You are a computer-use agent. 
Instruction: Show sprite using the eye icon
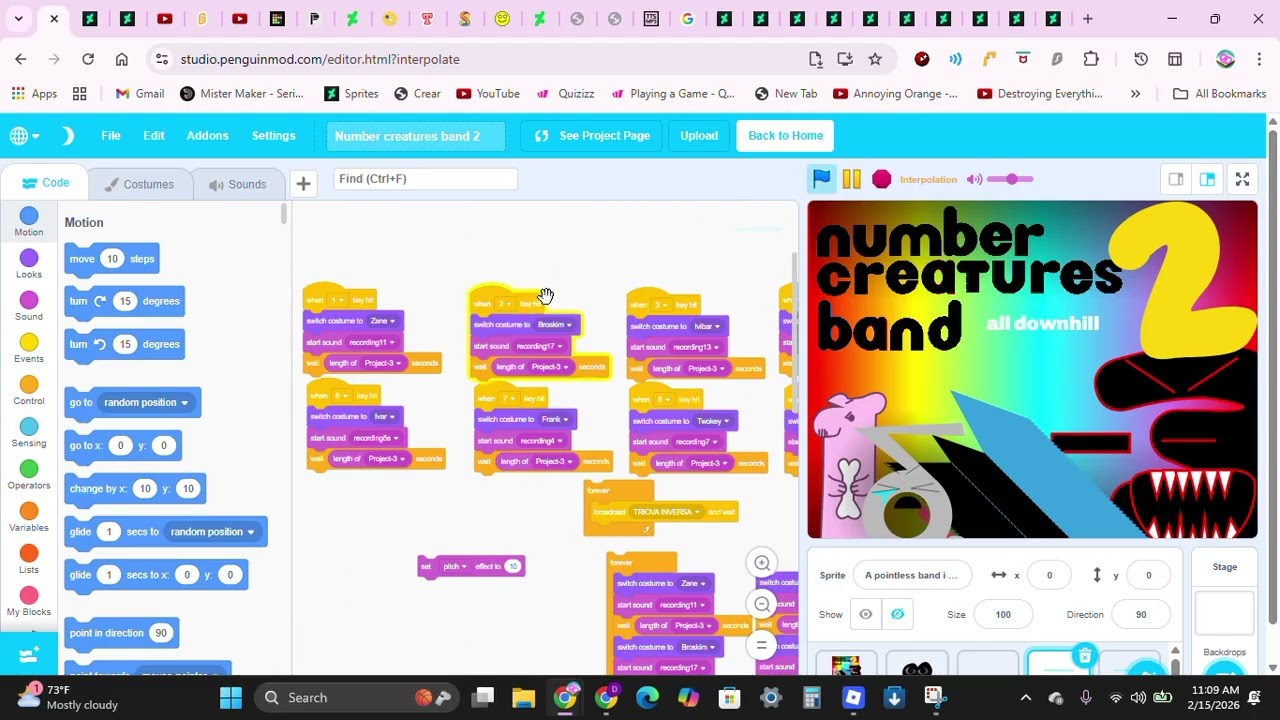tap(866, 614)
